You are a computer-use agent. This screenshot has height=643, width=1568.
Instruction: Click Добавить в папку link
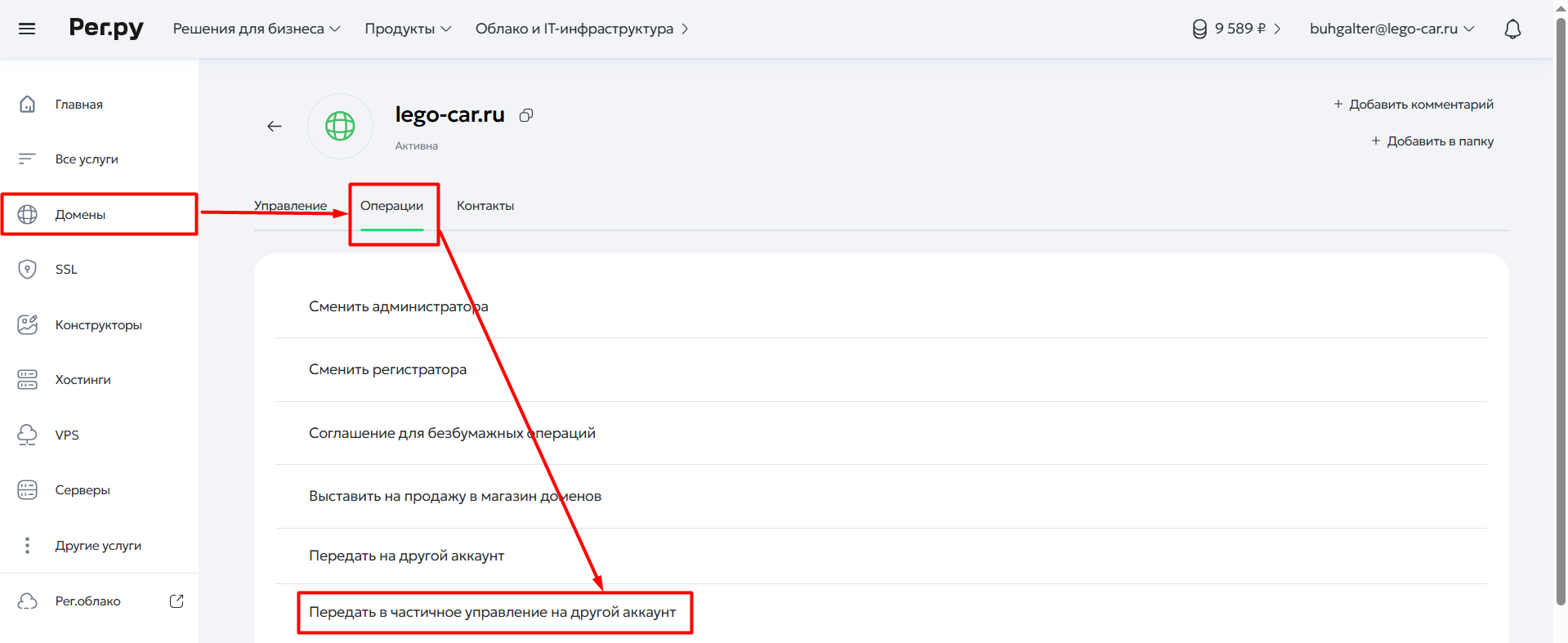(x=1432, y=141)
